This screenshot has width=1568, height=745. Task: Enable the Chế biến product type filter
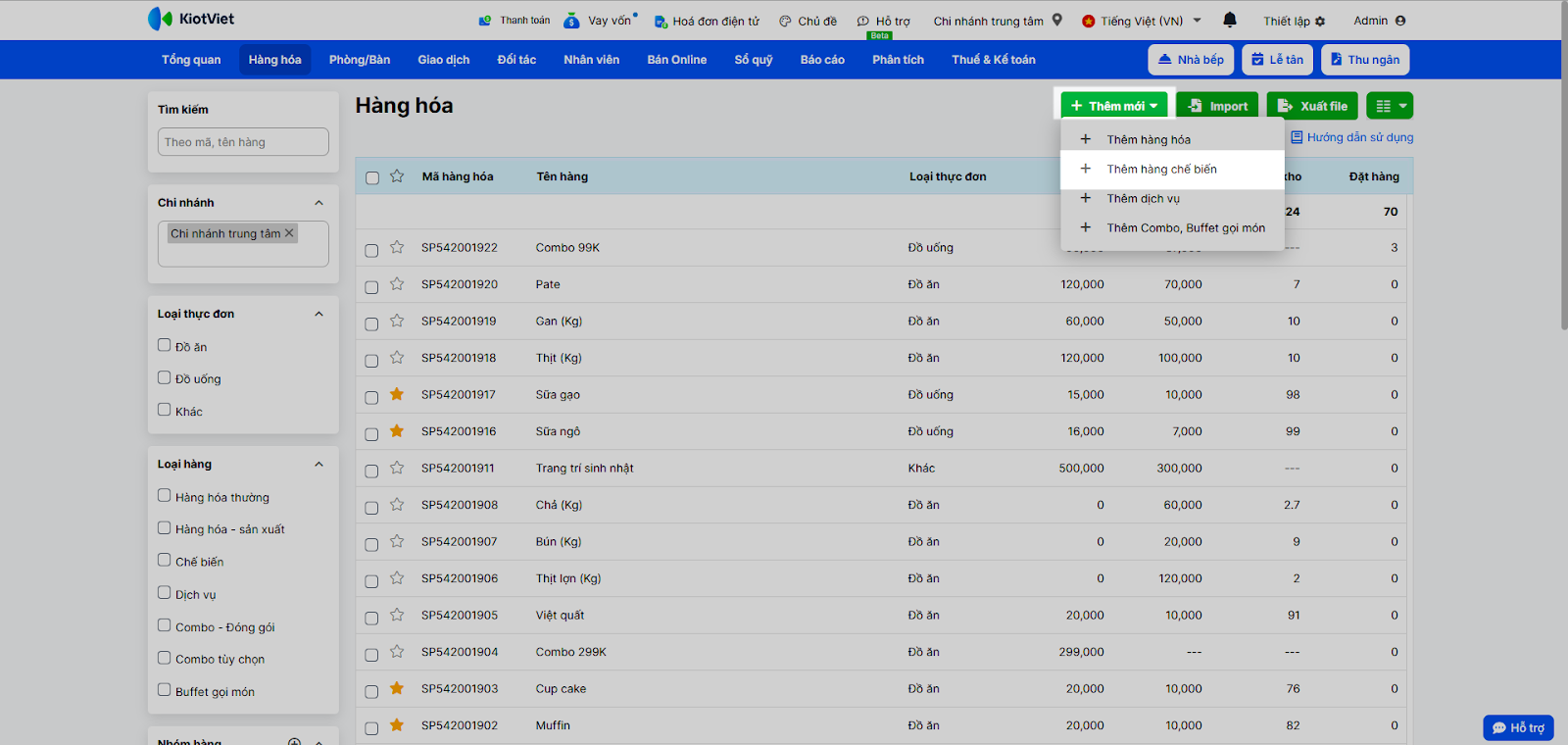coord(165,560)
